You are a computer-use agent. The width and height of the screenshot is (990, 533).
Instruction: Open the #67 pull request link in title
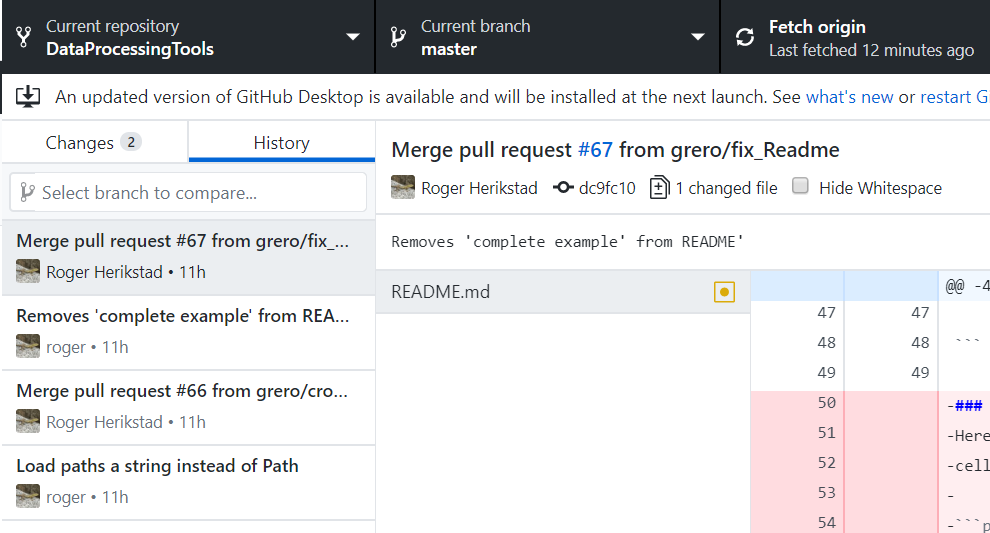595,150
